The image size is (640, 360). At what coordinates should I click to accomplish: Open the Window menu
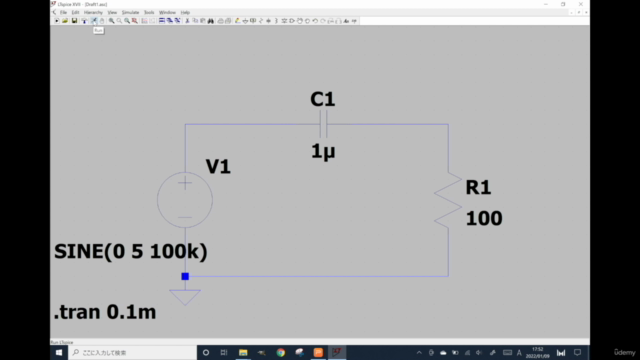pos(167,13)
